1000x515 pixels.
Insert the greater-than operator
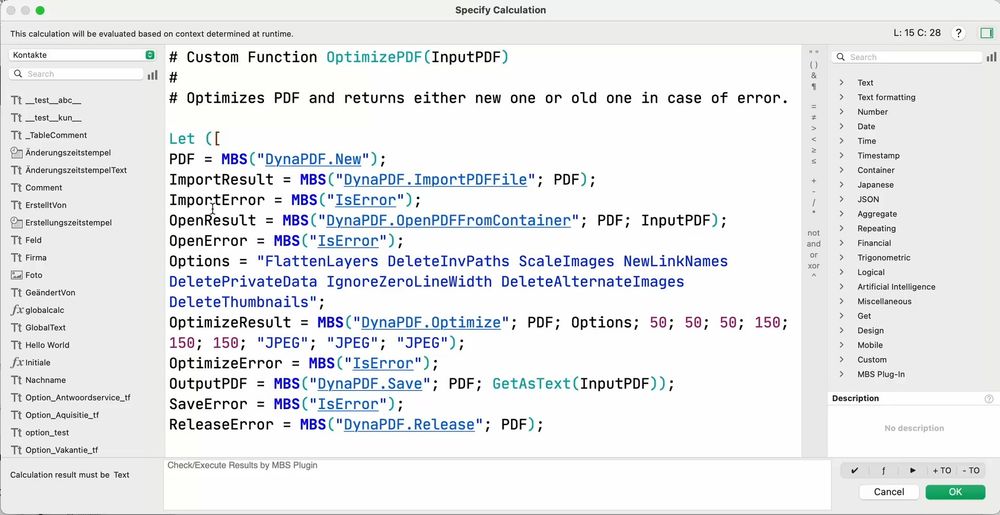click(814, 128)
